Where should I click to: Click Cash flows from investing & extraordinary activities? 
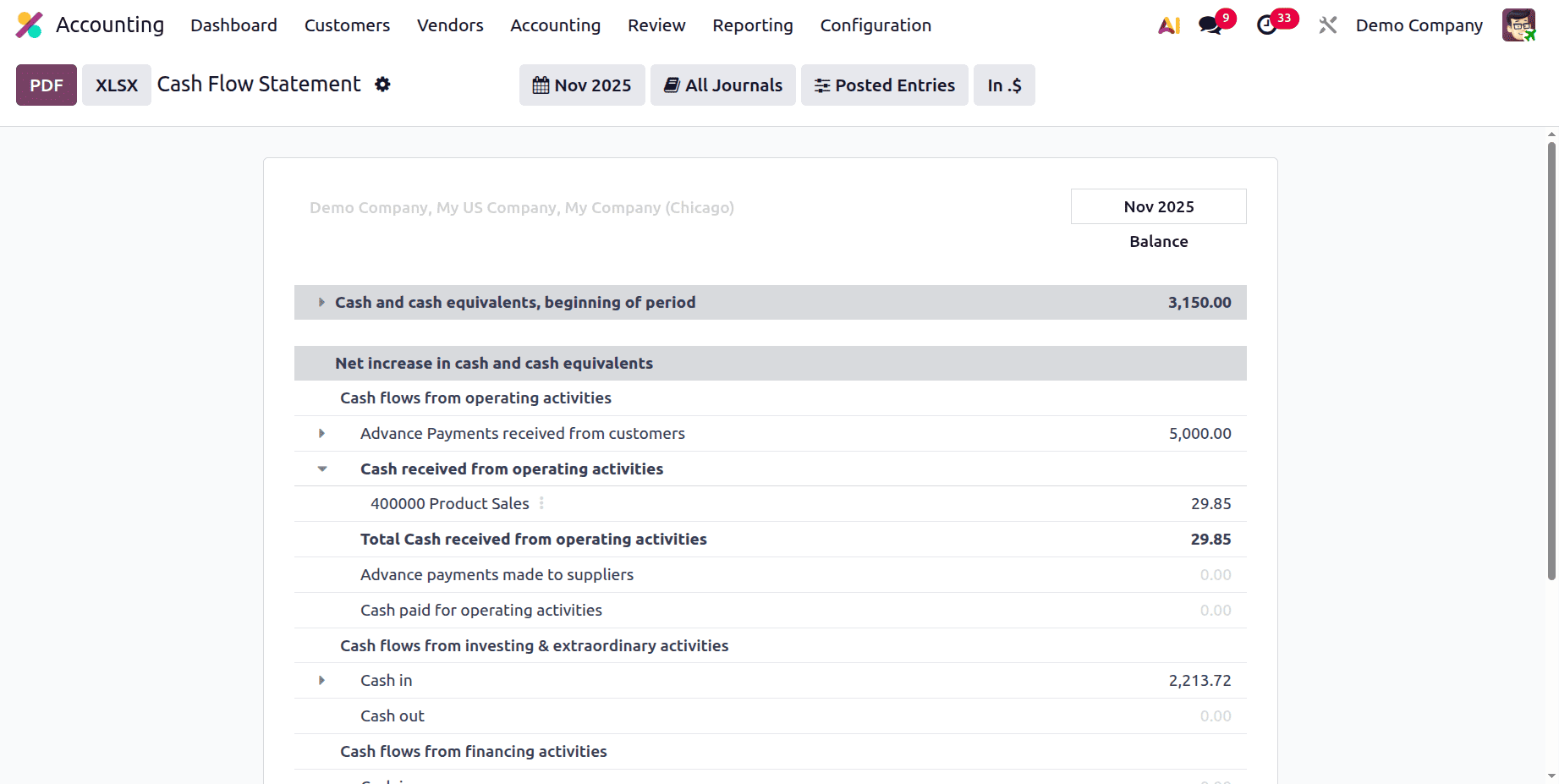pyautogui.click(x=535, y=645)
